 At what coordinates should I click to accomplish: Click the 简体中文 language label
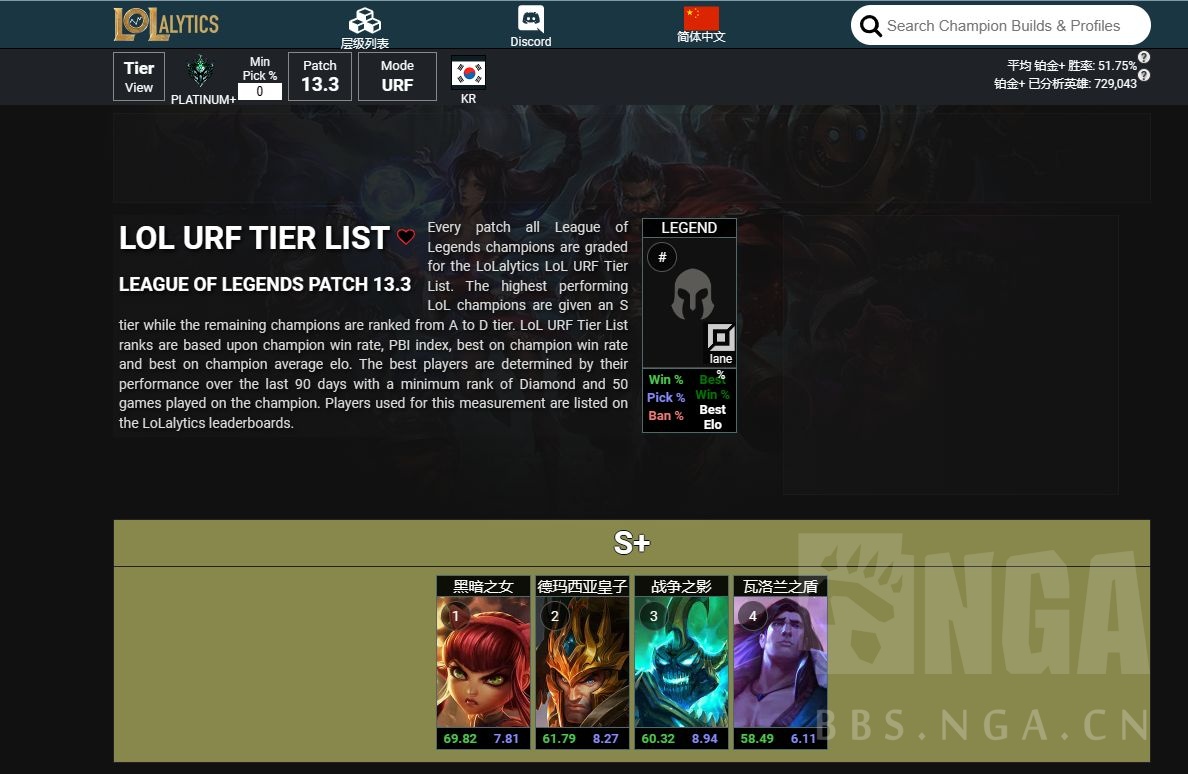tap(701, 36)
